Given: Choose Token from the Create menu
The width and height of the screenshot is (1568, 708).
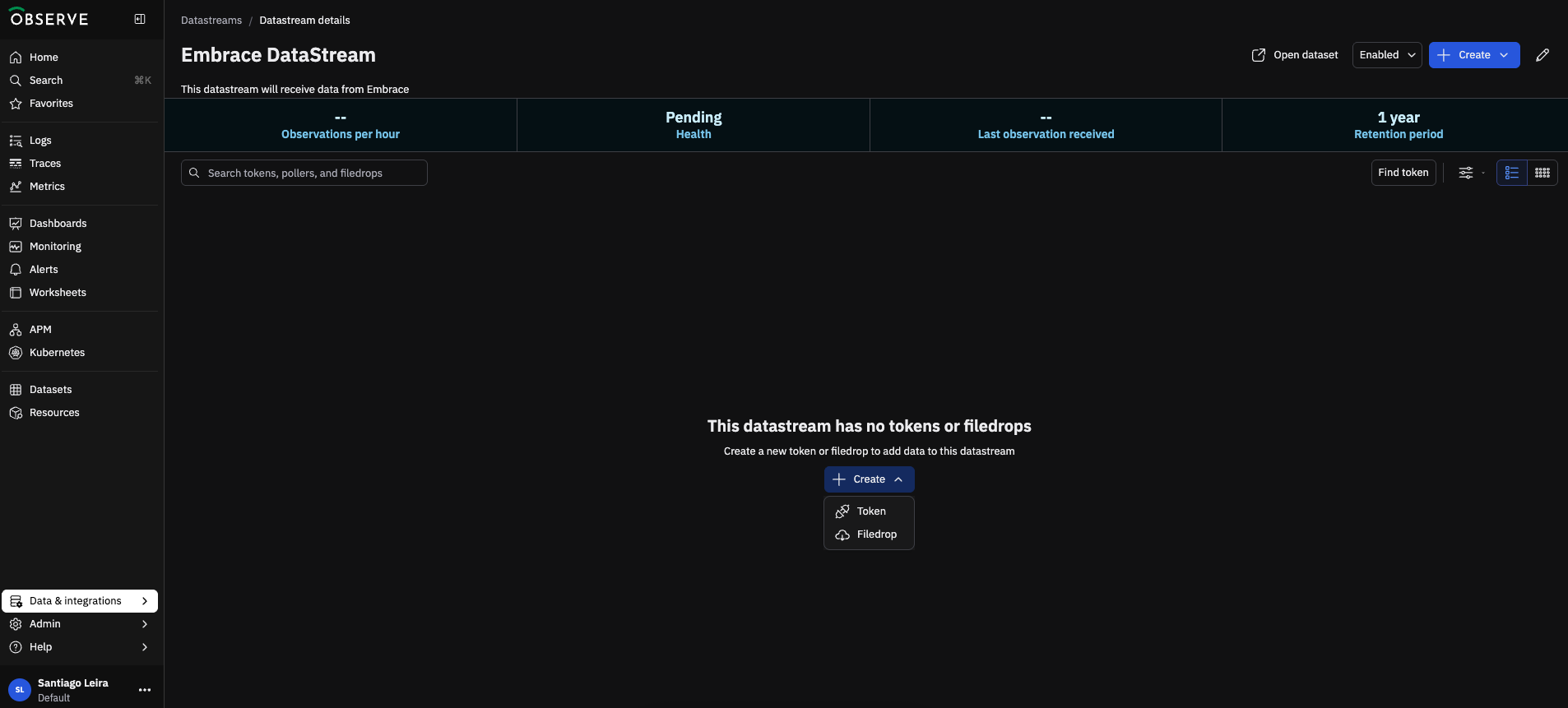Looking at the screenshot, I should point(870,511).
